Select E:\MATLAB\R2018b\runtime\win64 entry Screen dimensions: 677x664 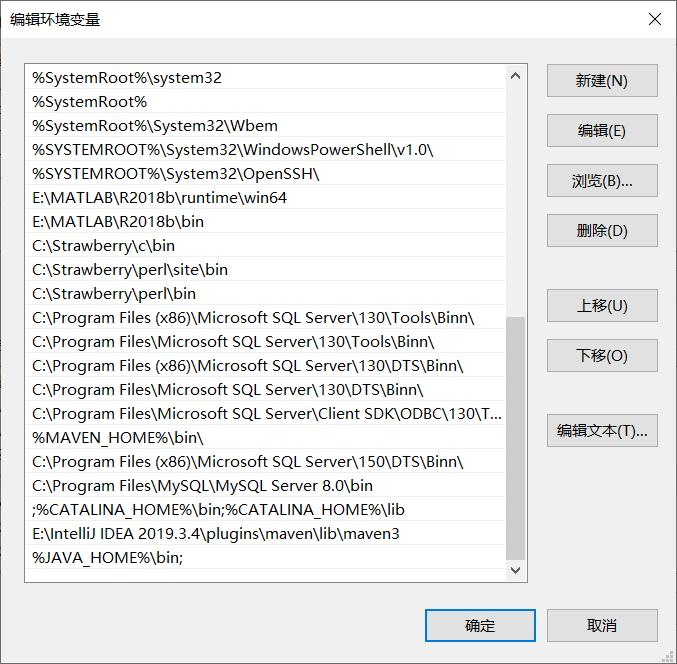[265, 198]
